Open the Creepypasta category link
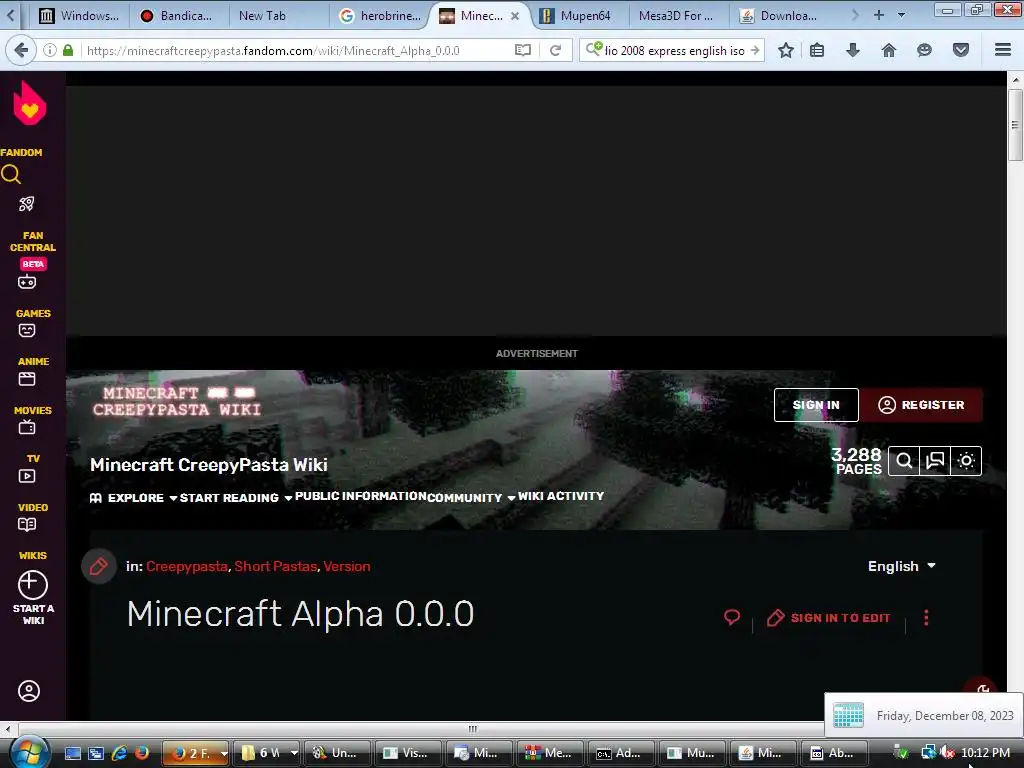Viewport: 1024px width, 768px height. coord(187,566)
